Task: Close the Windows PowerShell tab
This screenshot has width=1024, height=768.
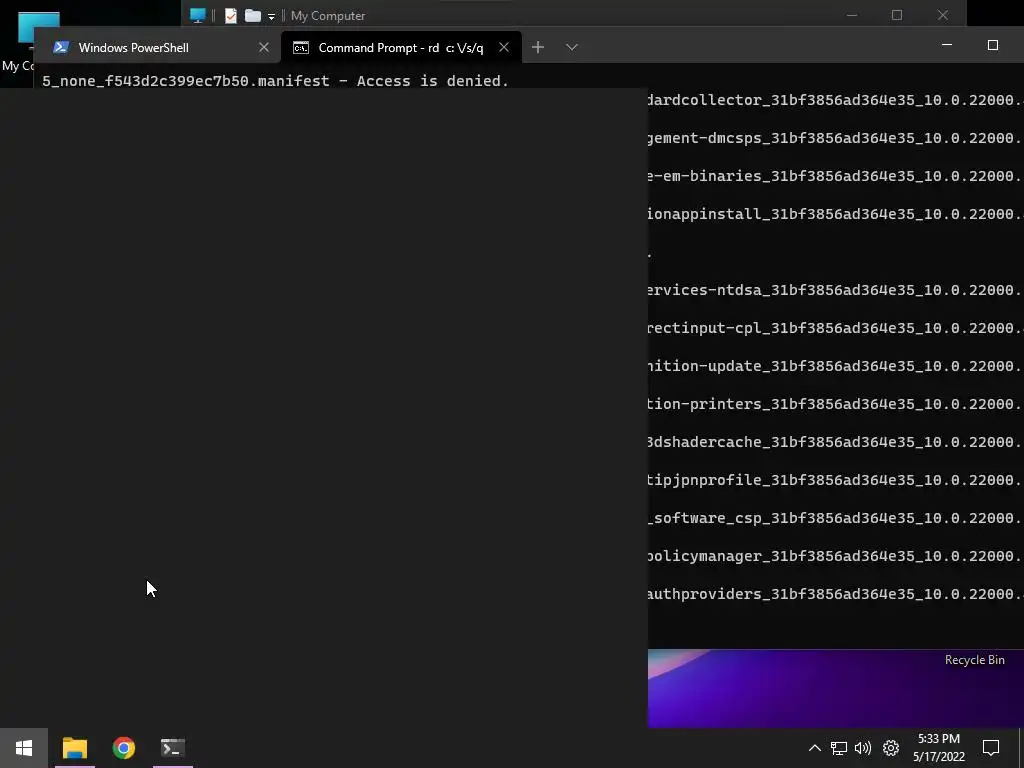Action: click(264, 47)
